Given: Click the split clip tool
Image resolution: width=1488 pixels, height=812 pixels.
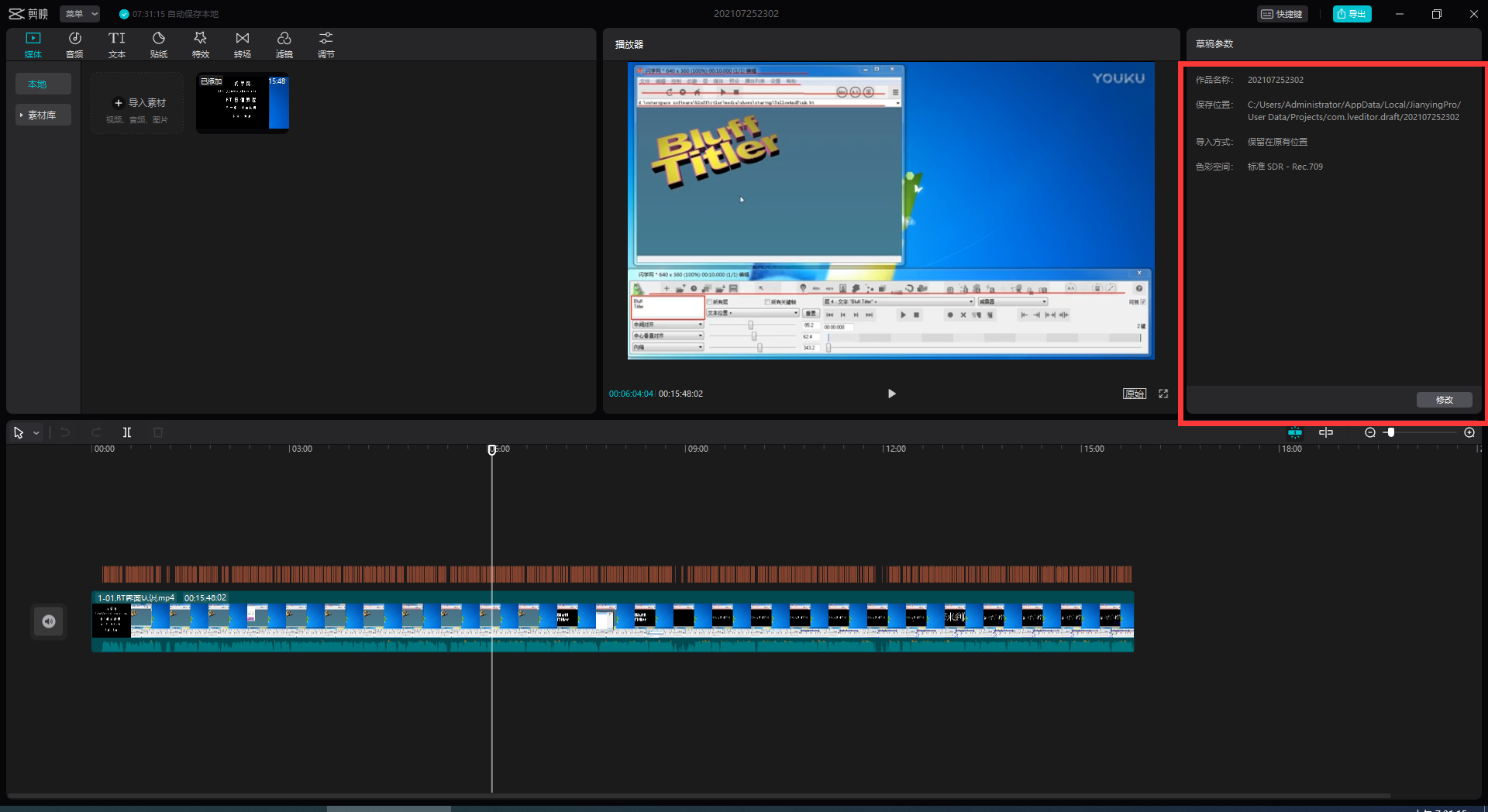Looking at the screenshot, I should pos(127,432).
